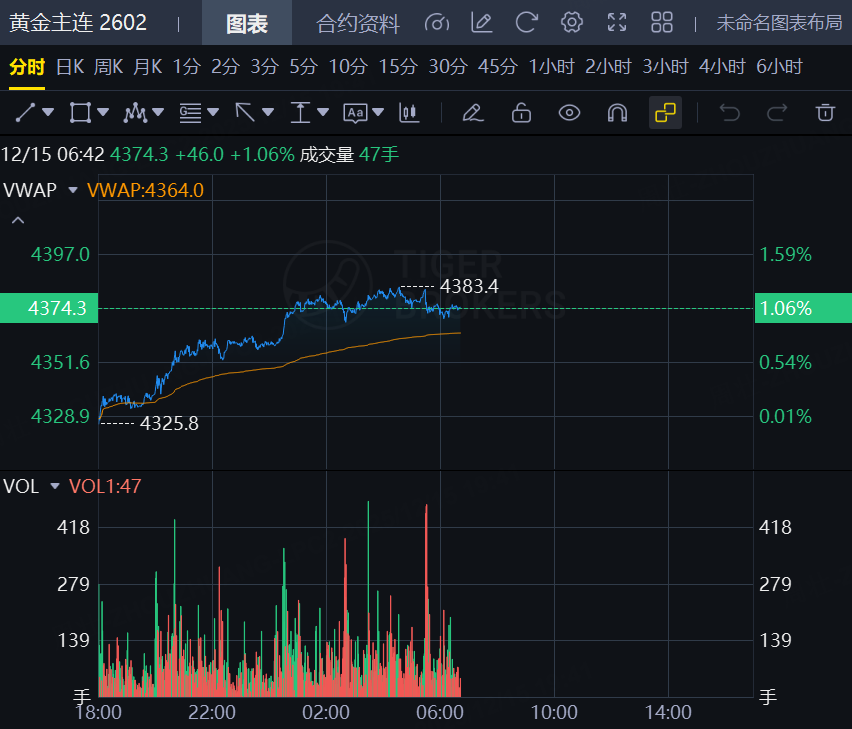Expand the line drawing tool dropdown
This screenshot has width=852, height=729.
(49, 113)
